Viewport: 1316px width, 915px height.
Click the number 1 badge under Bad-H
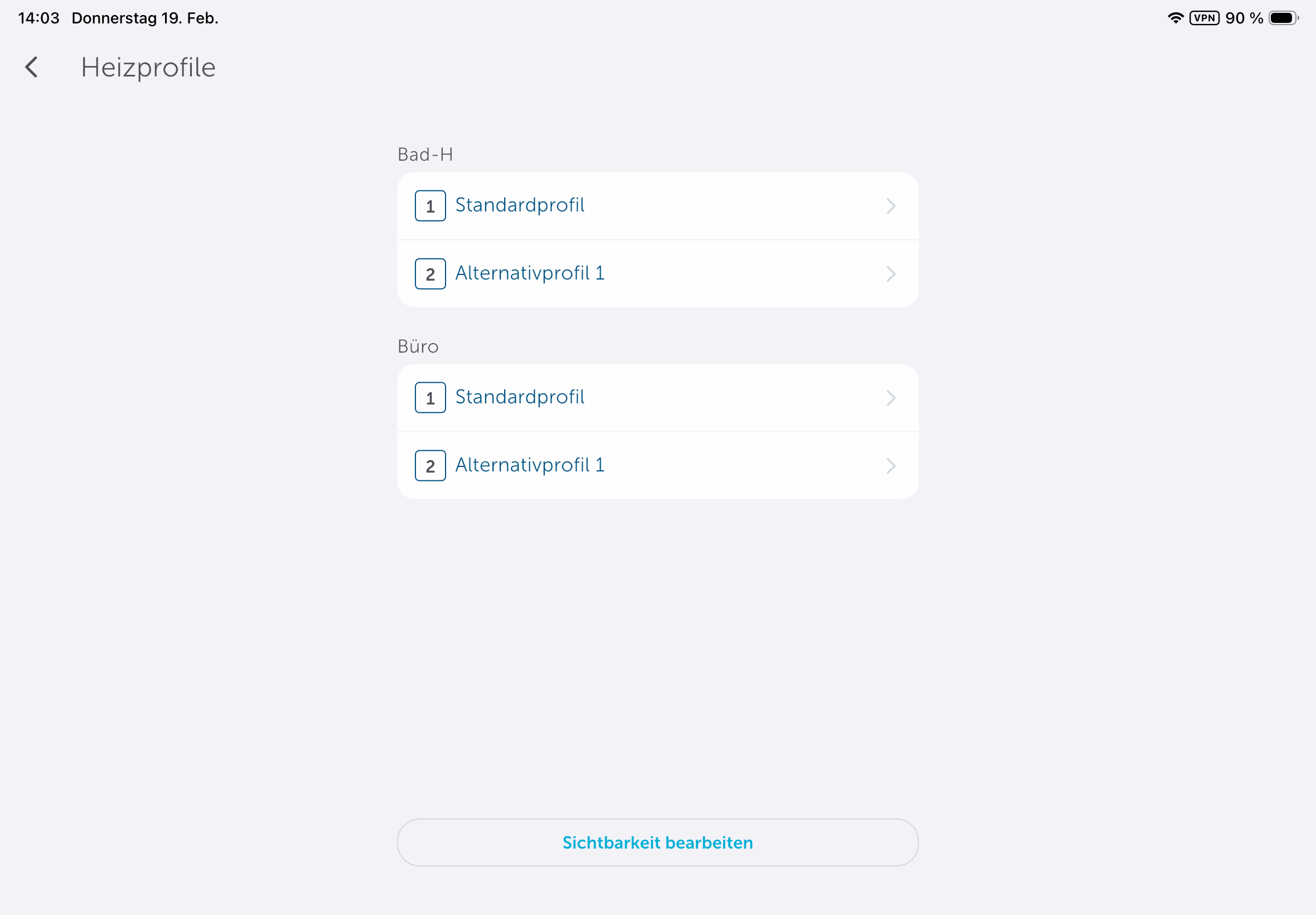430,206
